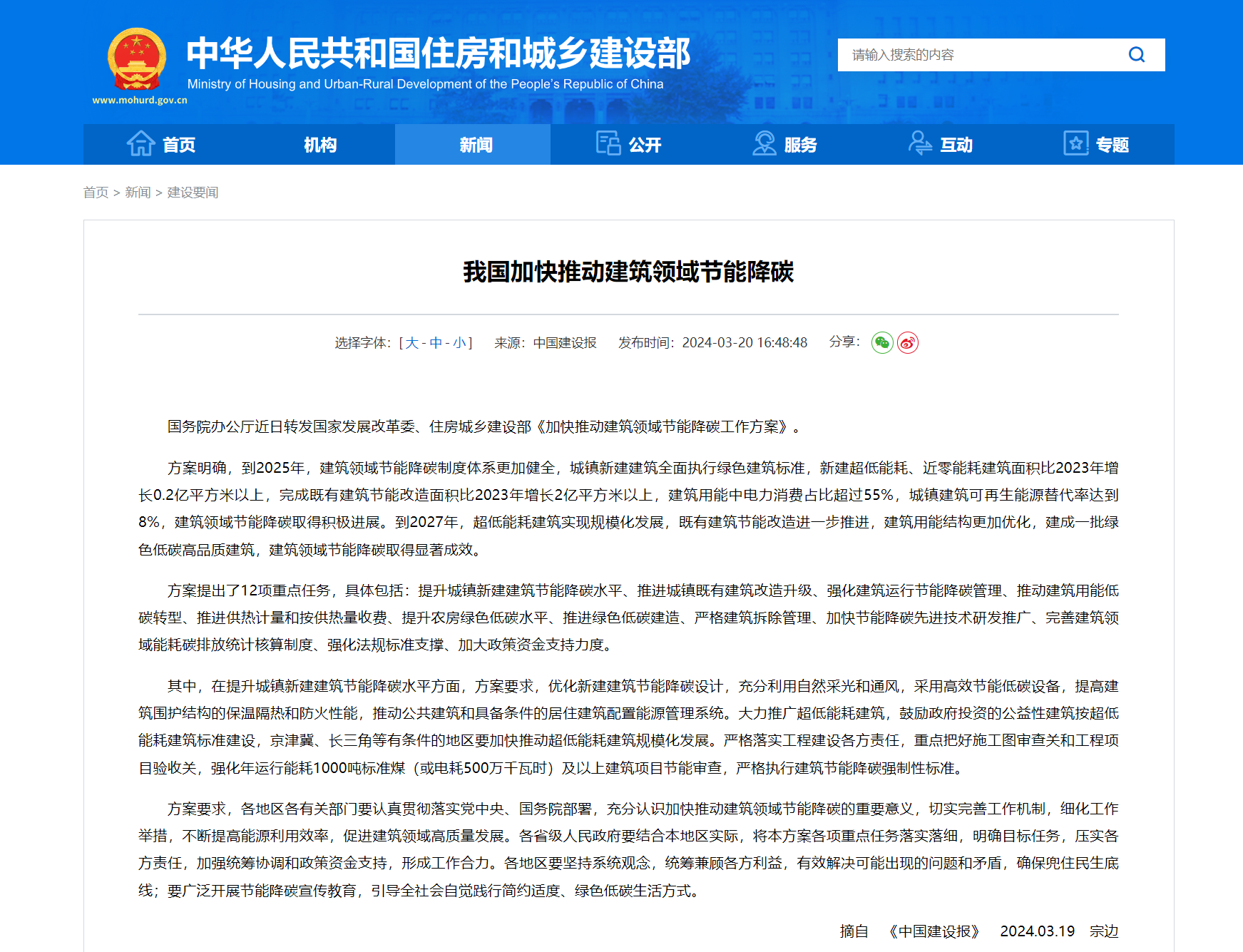1243x952 pixels.
Task: Open the 互动 navigation tab
Action: pyautogui.click(x=941, y=145)
